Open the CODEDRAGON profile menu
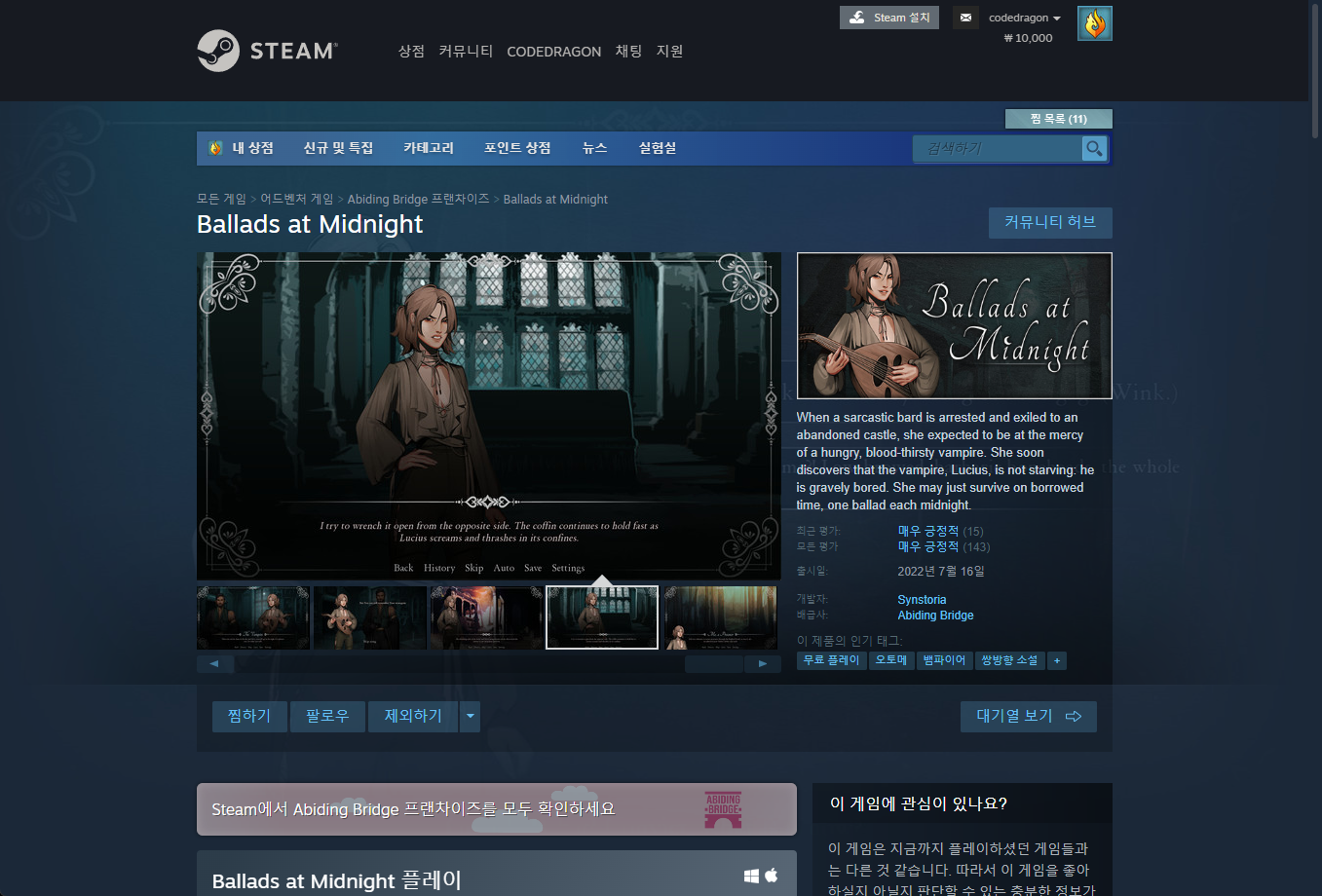This screenshot has height=896, width=1322. click(x=554, y=52)
